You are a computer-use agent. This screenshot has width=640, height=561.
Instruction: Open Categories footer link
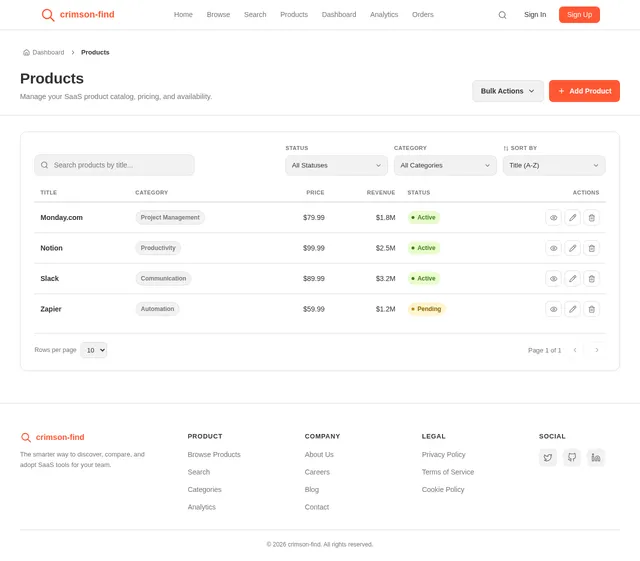click(204, 490)
